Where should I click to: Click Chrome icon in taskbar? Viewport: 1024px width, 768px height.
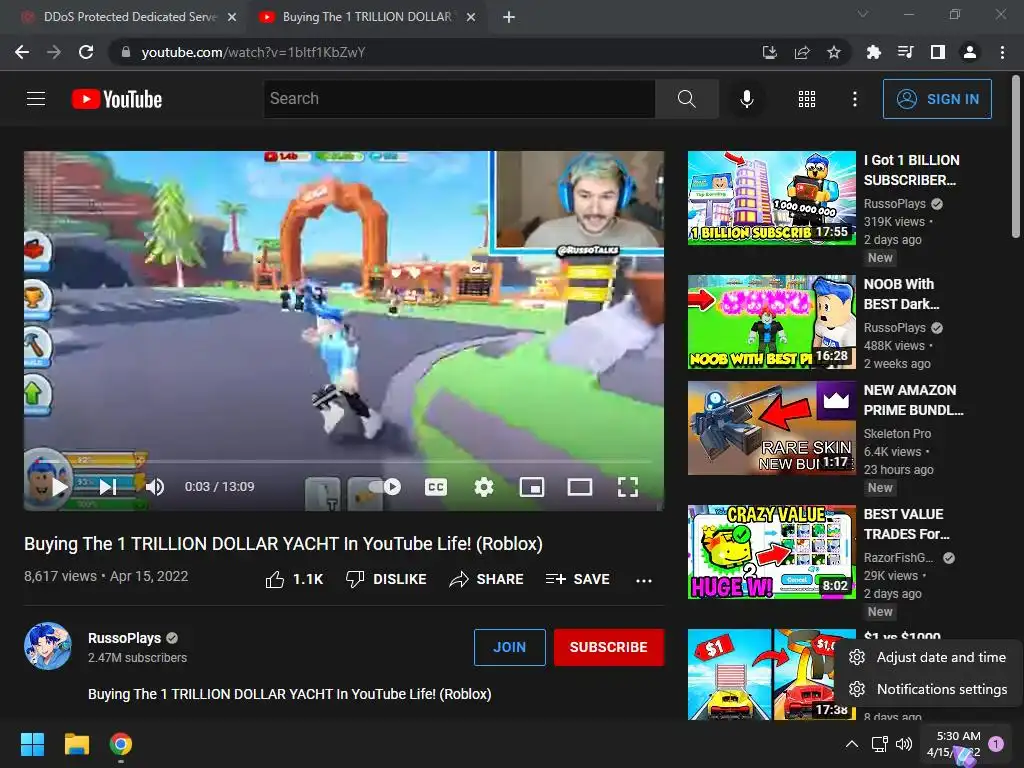pyautogui.click(x=121, y=744)
